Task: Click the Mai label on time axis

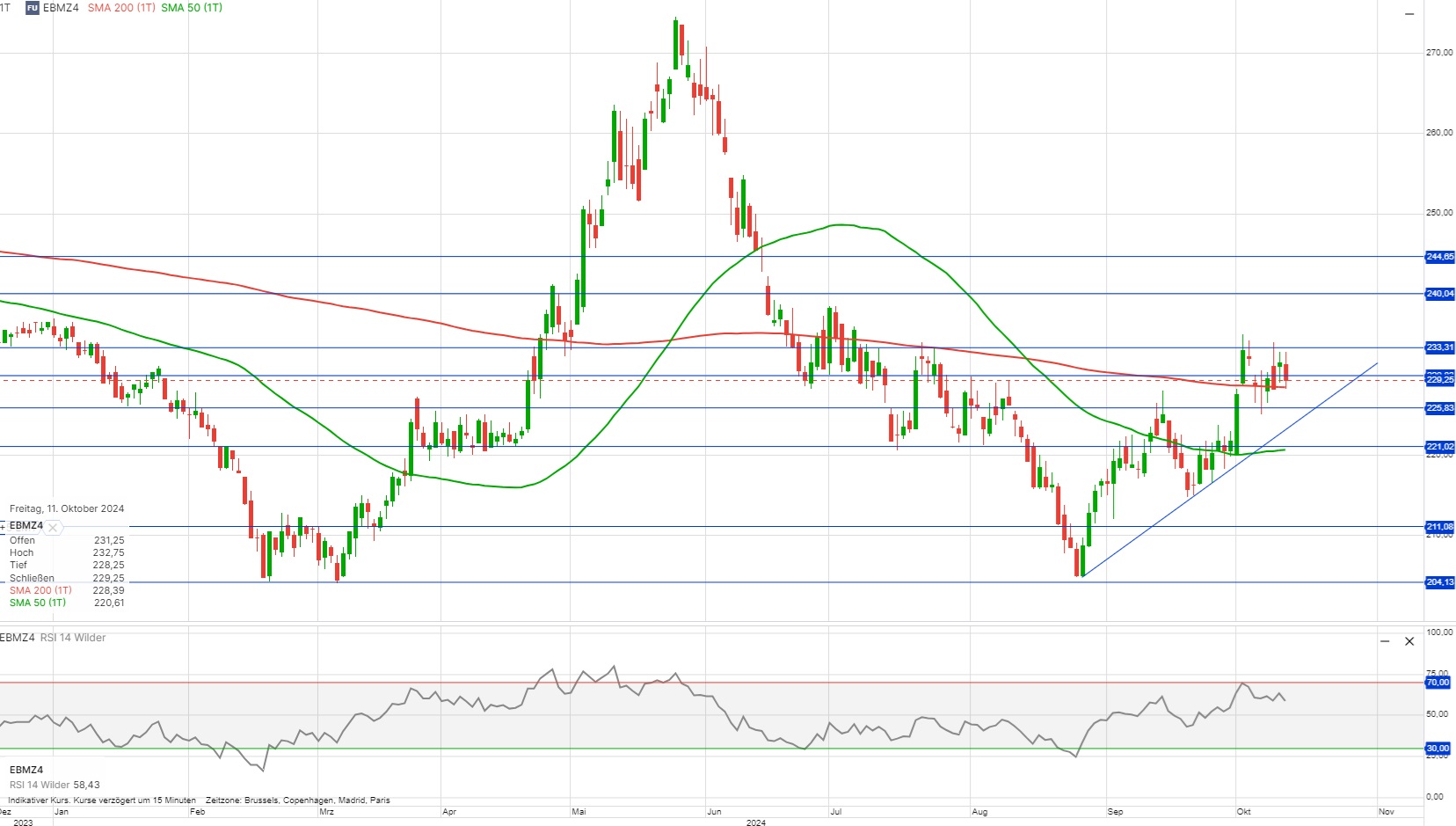Action: [579, 812]
